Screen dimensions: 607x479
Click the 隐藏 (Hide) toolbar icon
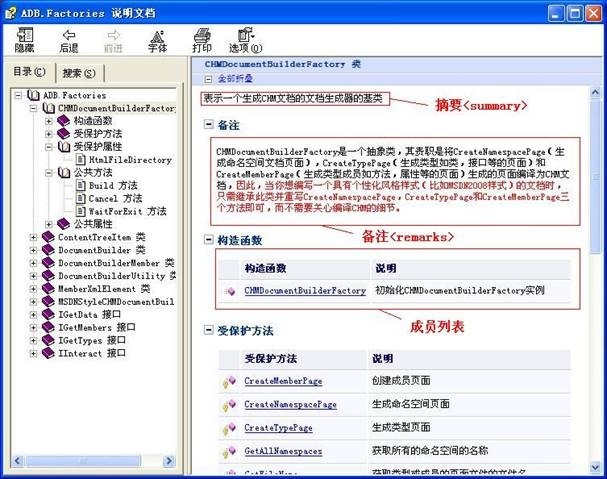click(24, 38)
